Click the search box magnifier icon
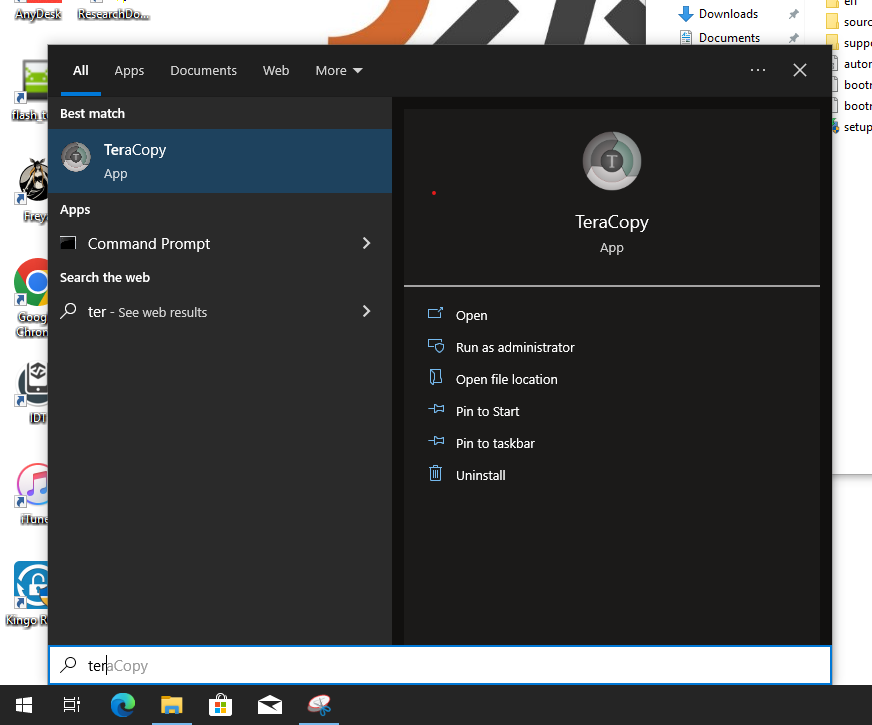Viewport: 872px width, 725px height. tap(68, 664)
